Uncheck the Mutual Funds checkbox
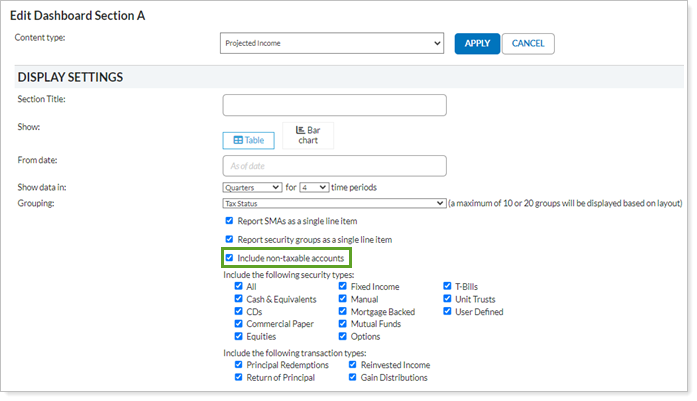Screen dimensions: 697x401 343,325
